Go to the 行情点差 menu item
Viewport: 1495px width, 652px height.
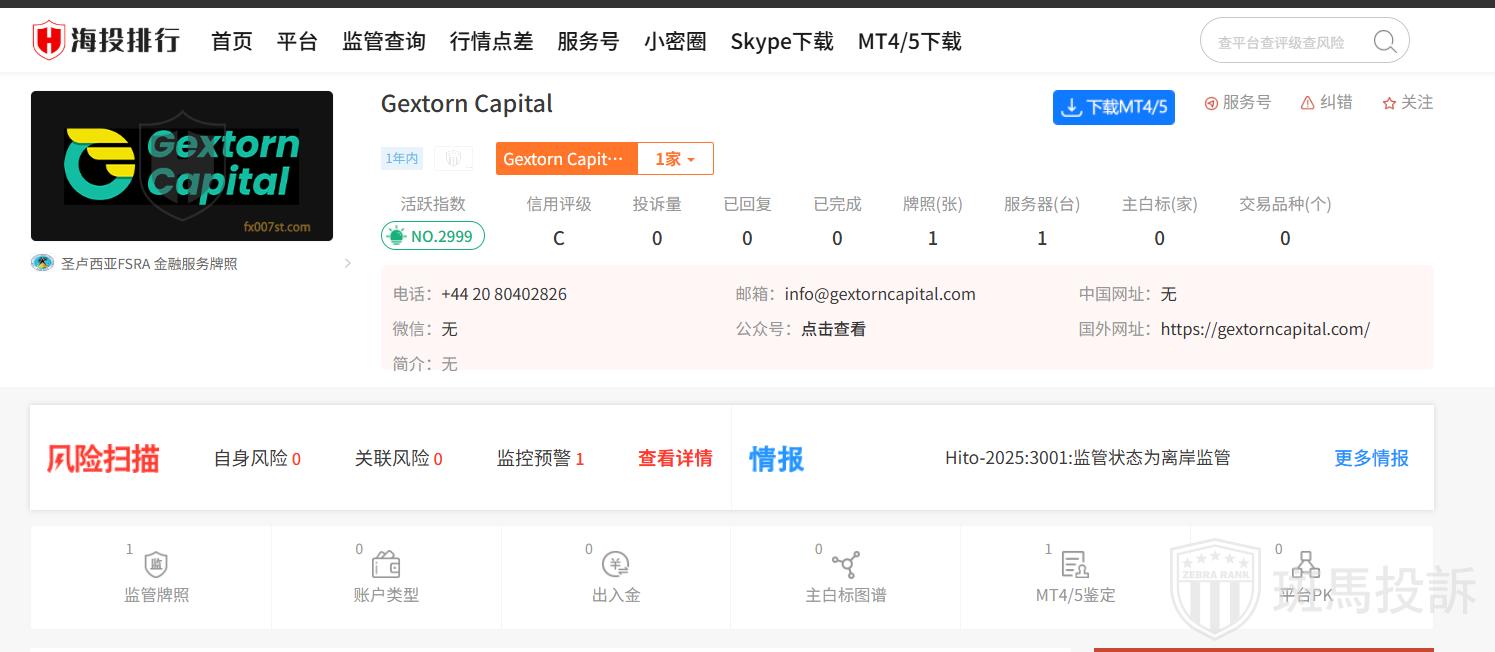point(491,41)
